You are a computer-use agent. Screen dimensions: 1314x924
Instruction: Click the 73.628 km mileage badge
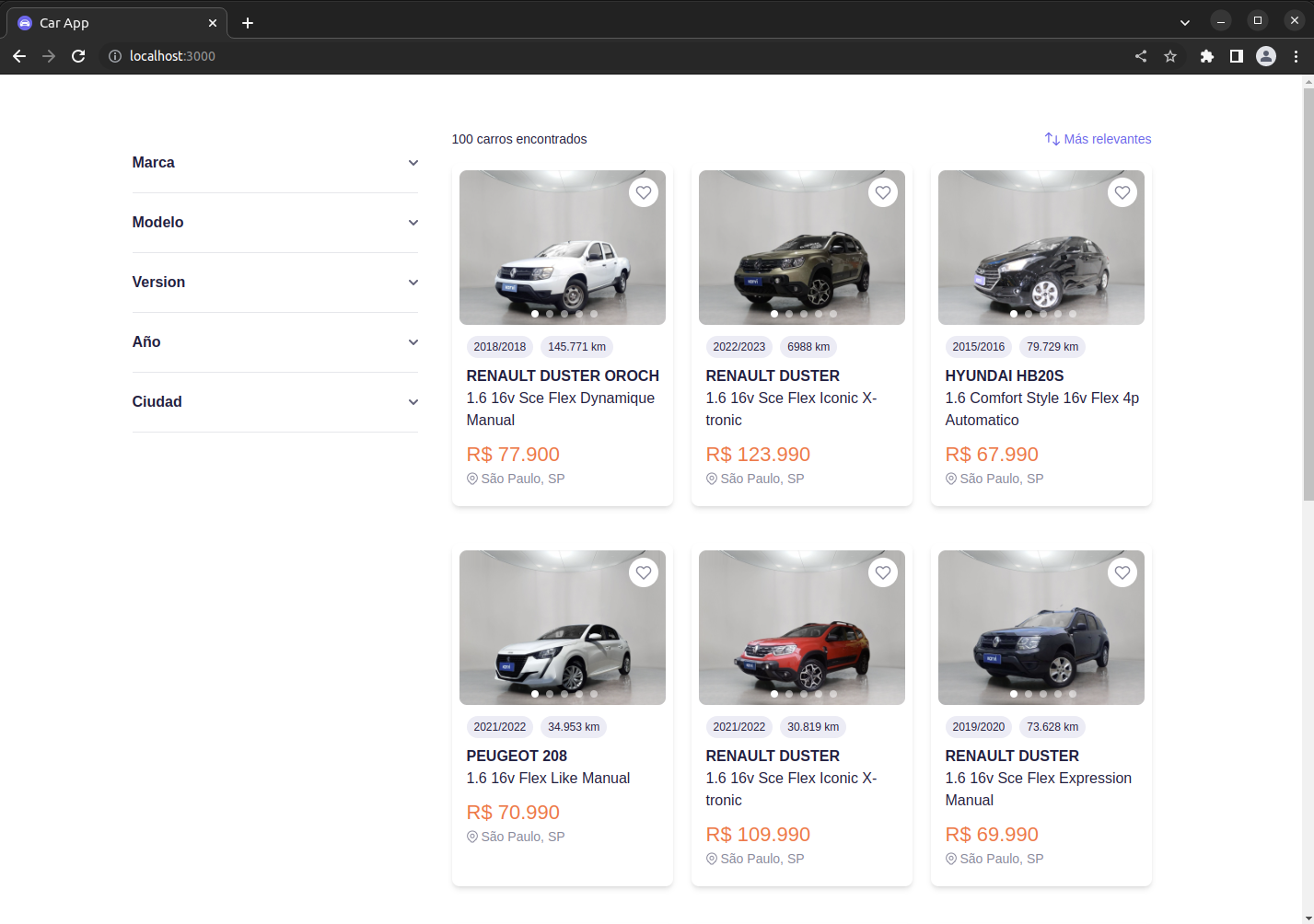[1052, 727]
